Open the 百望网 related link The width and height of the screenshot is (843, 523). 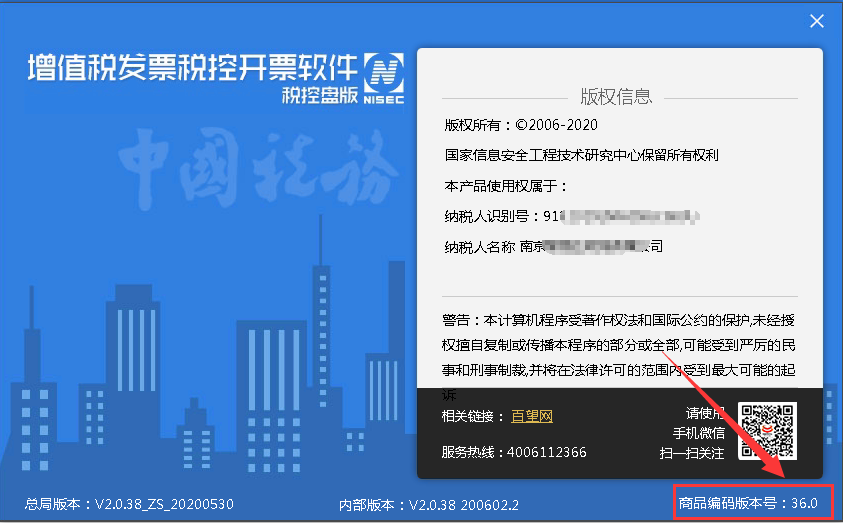point(532,416)
